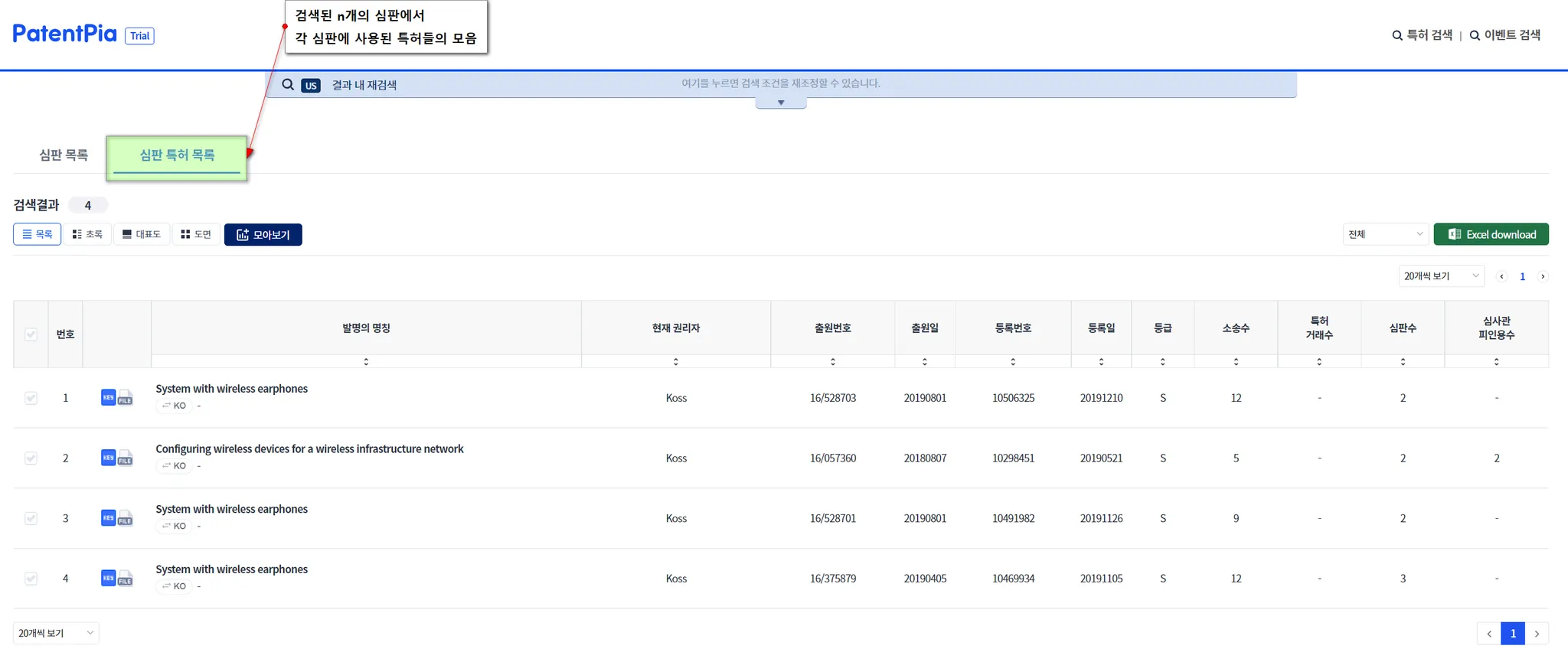Sort by 소송수 column sort arrows
1568x662 pixels.
click(1236, 361)
